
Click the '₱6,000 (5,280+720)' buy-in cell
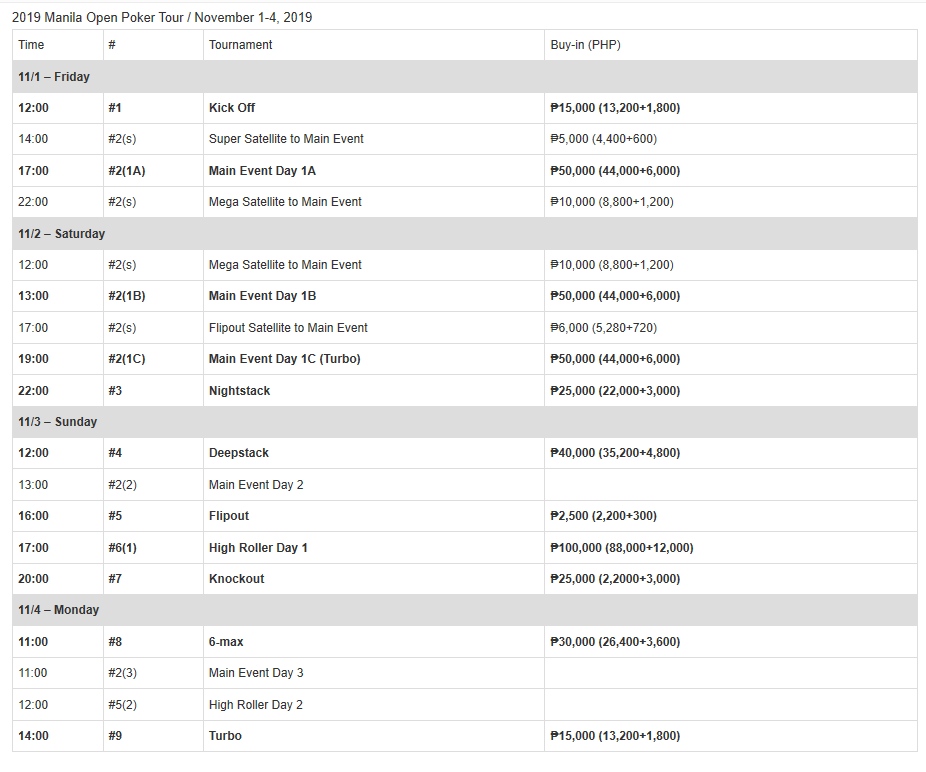pyautogui.click(x=731, y=328)
